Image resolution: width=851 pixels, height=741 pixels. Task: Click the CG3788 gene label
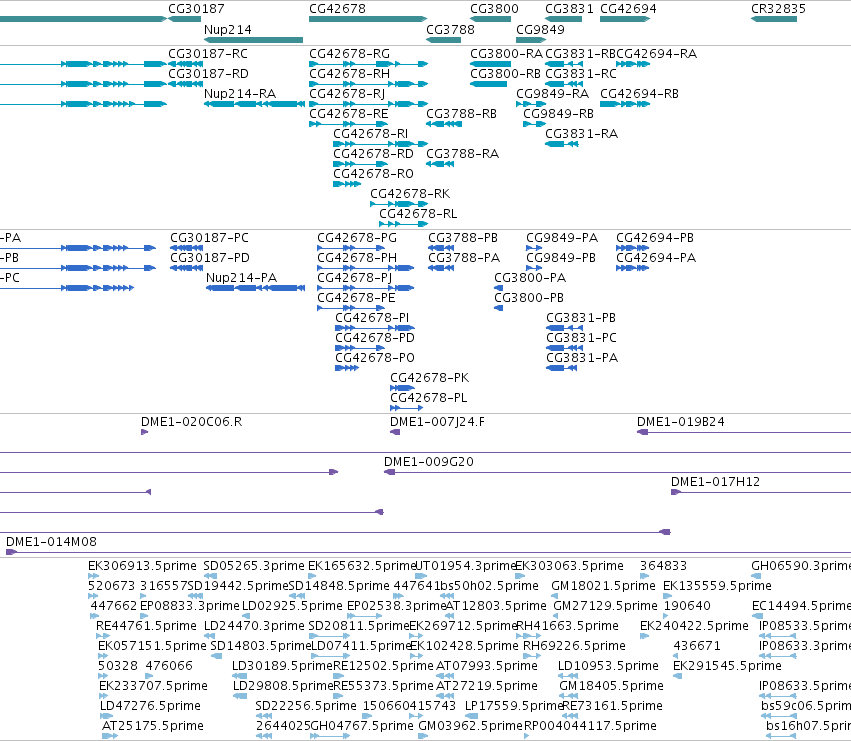pyautogui.click(x=450, y=29)
